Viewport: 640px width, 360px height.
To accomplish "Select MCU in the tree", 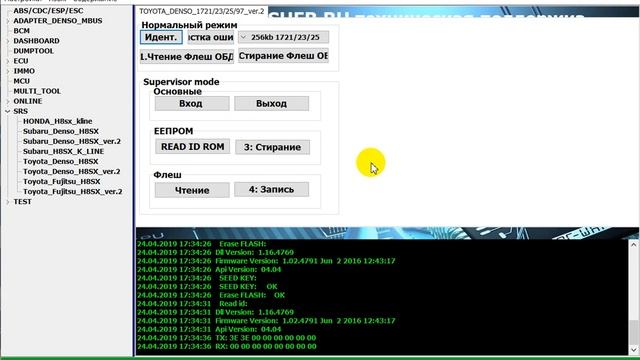I will click(x=21, y=81).
